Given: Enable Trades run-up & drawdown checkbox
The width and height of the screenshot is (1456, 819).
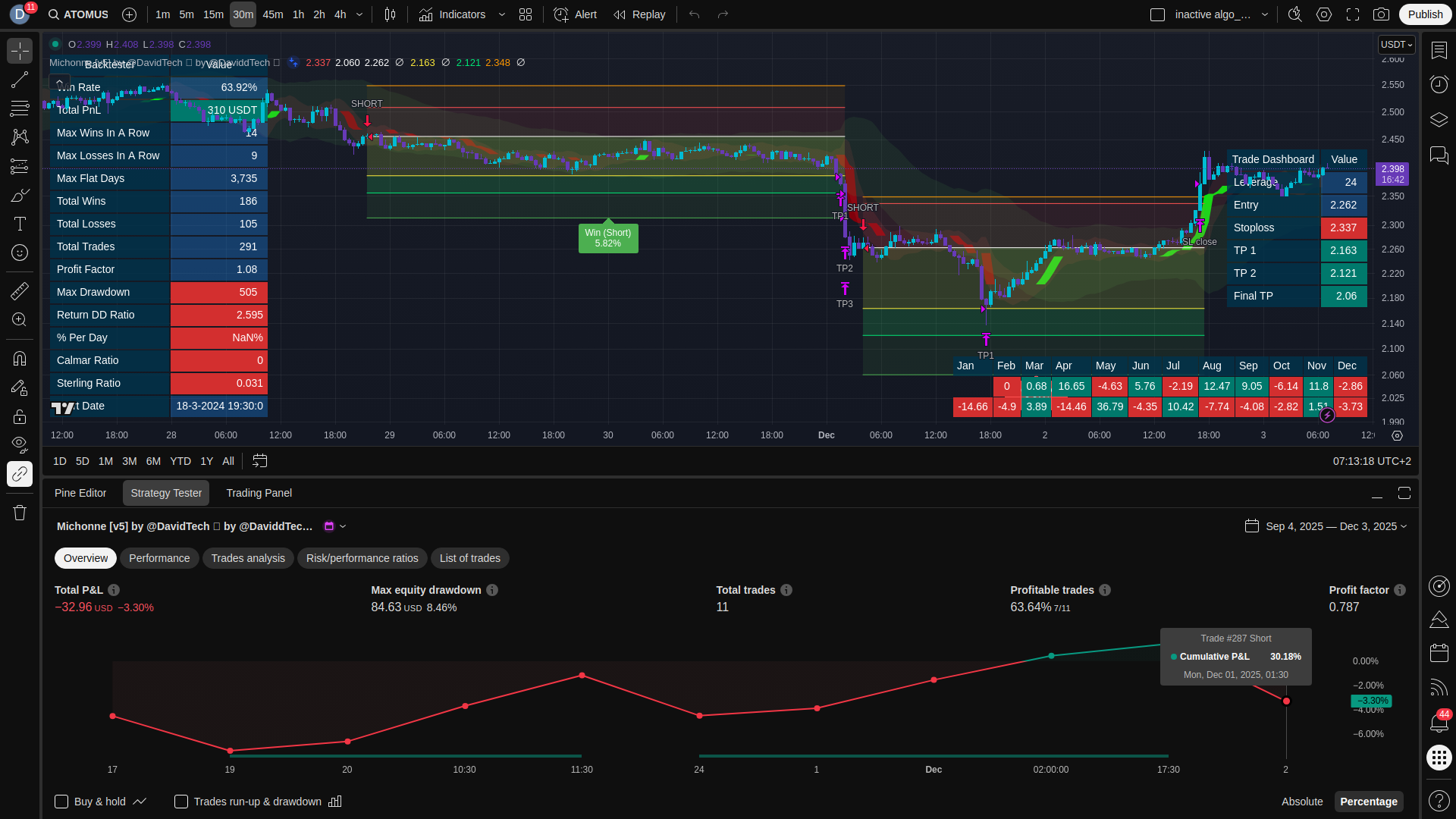Looking at the screenshot, I should pos(181,802).
